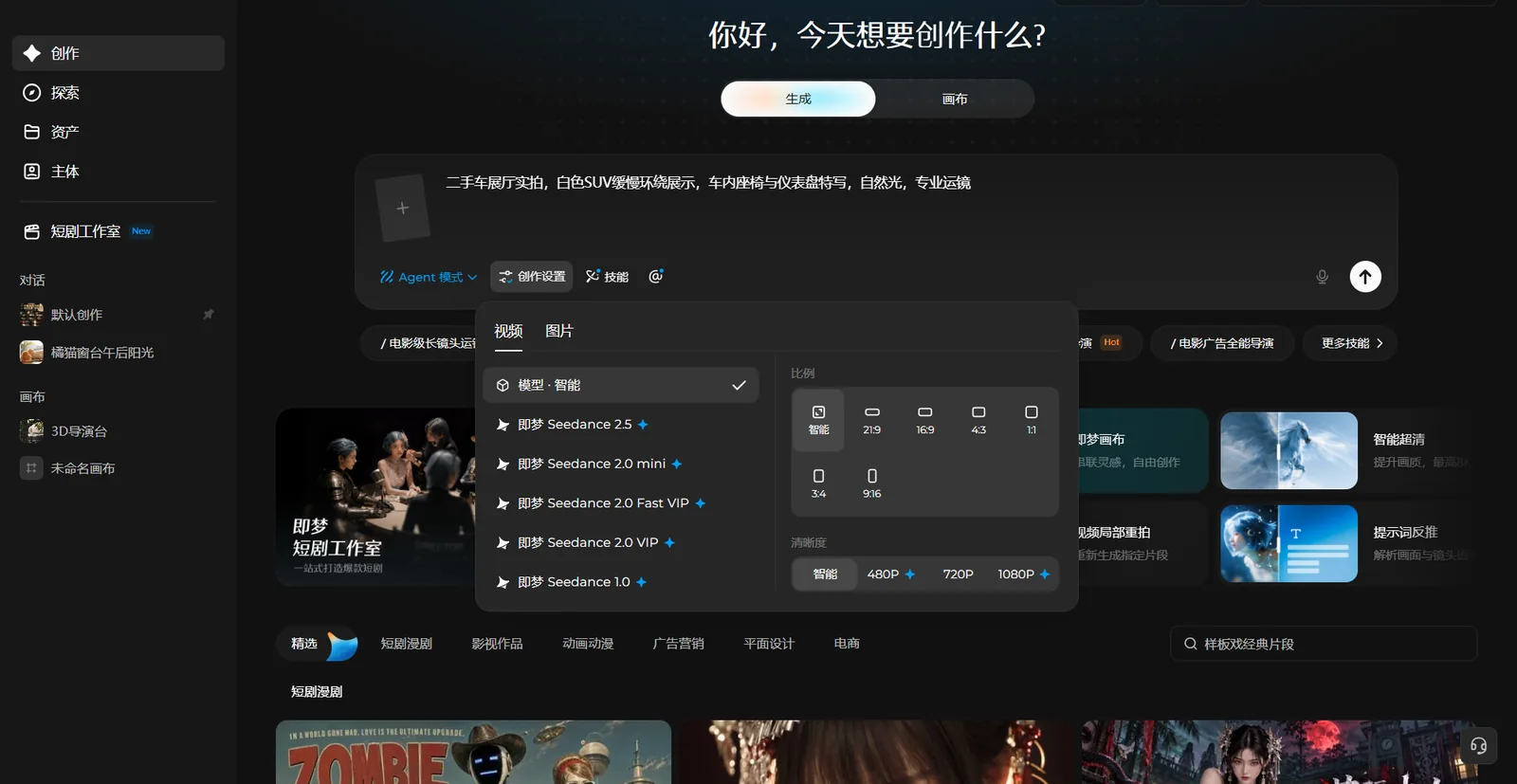Open the customer support headset icon
The height and width of the screenshot is (784, 1517).
tap(1478, 746)
